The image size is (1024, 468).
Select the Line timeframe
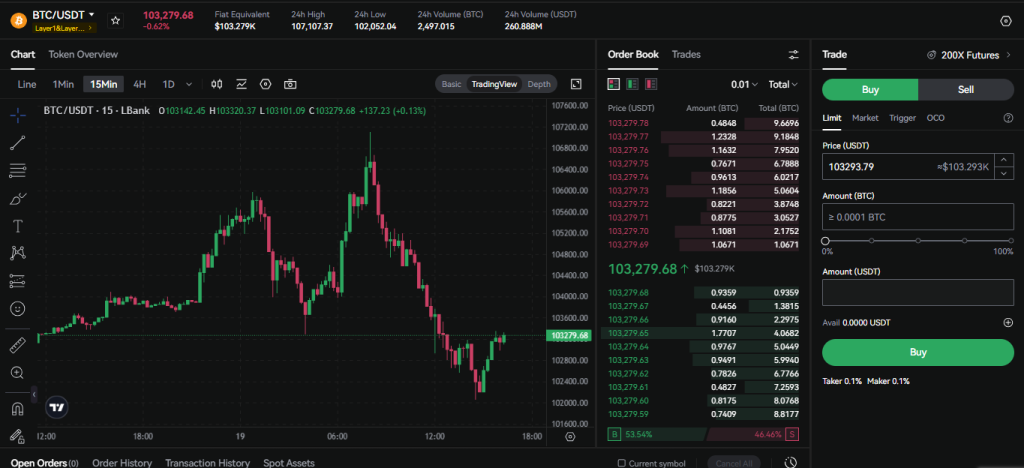(27, 84)
